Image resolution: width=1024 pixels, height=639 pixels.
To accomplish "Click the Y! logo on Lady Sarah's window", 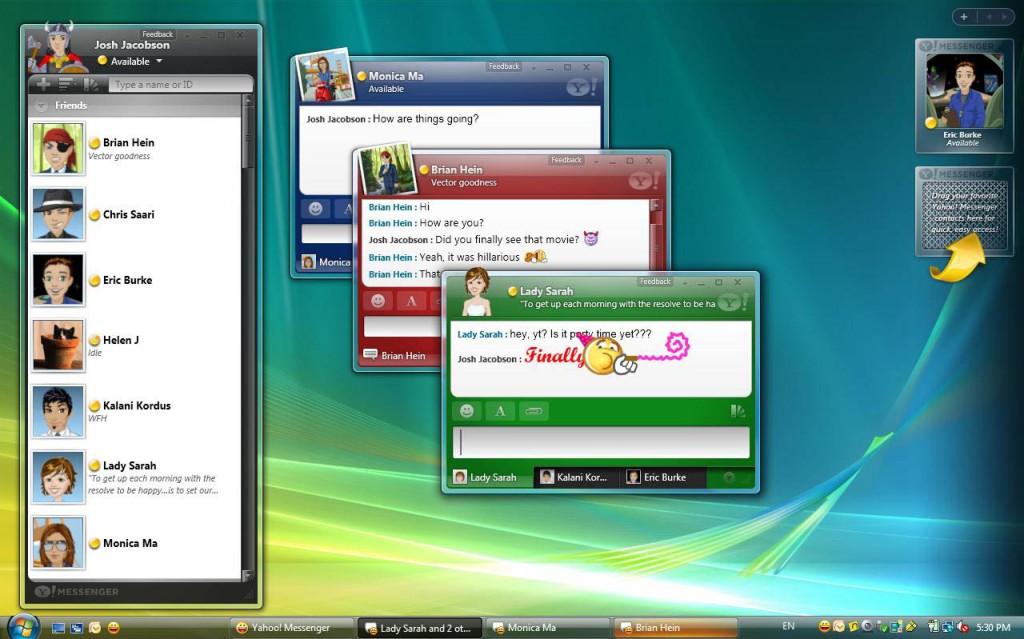I will point(729,303).
